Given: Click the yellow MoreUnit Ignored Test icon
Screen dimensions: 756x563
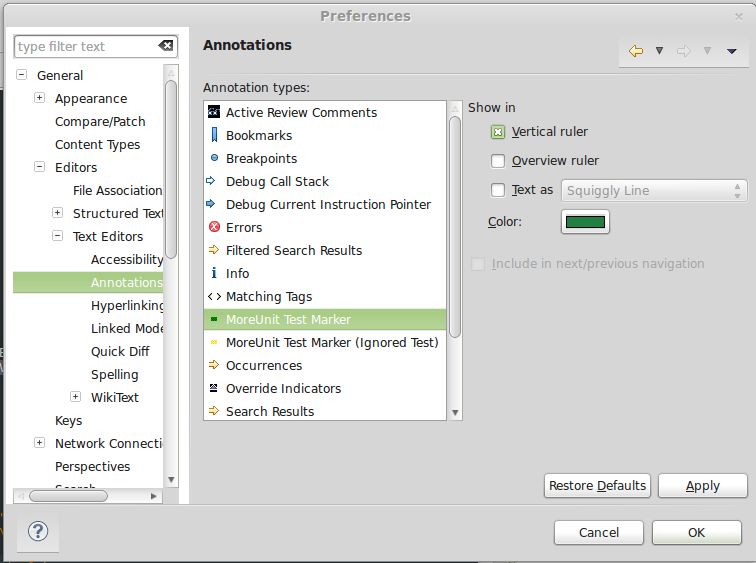Looking at the screenshot, I should click(214, 342).
